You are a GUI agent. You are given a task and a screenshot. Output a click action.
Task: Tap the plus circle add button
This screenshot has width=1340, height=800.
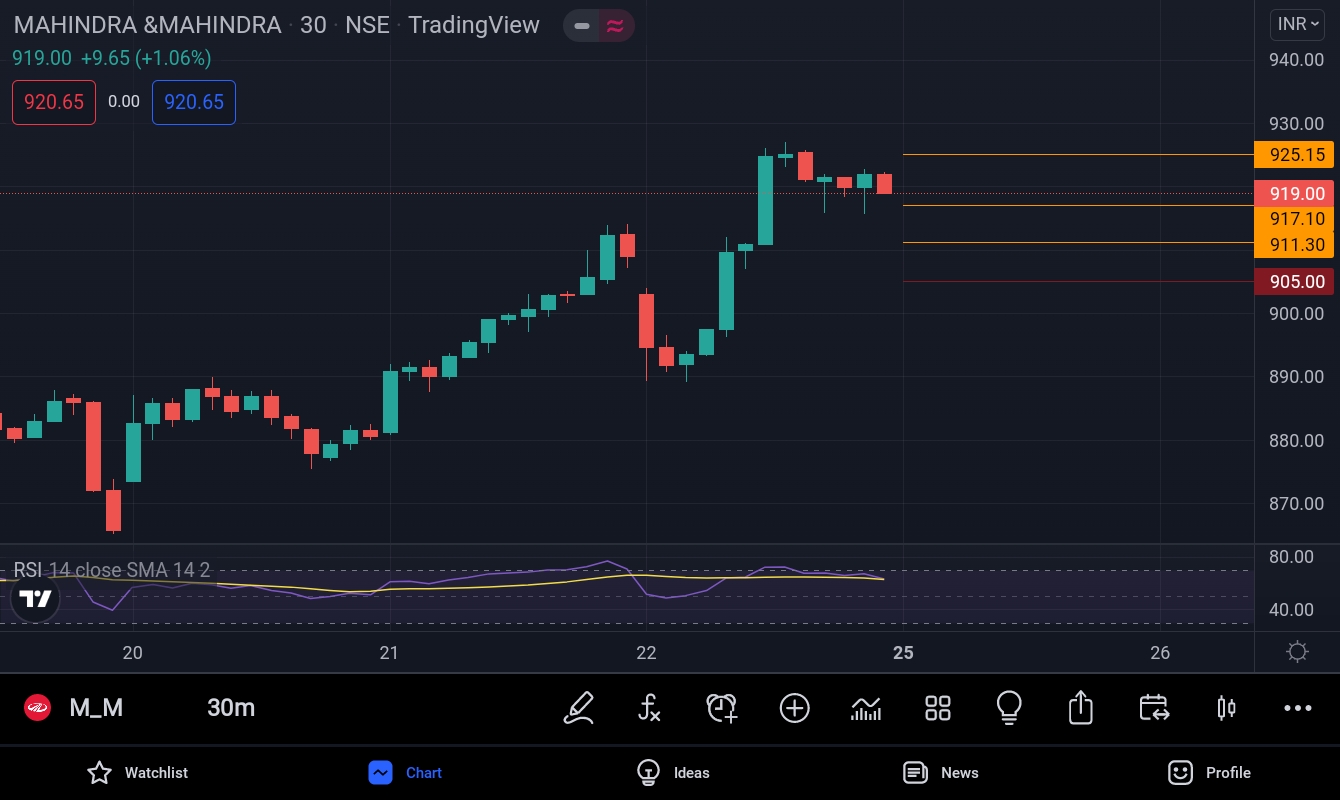tap(794, 708)
